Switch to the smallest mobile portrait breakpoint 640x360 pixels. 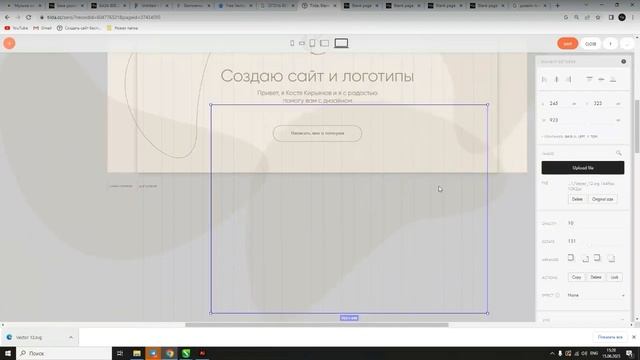point(292,43)
